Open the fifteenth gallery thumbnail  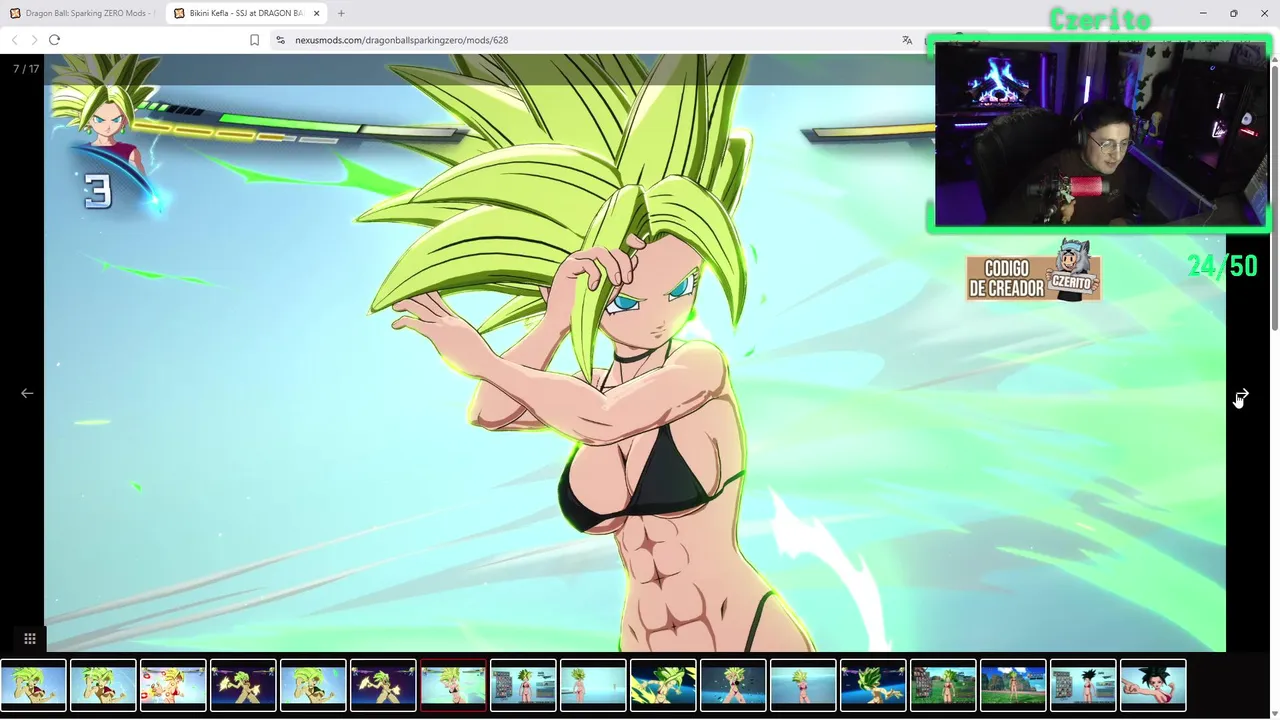tap(1013, 685)
